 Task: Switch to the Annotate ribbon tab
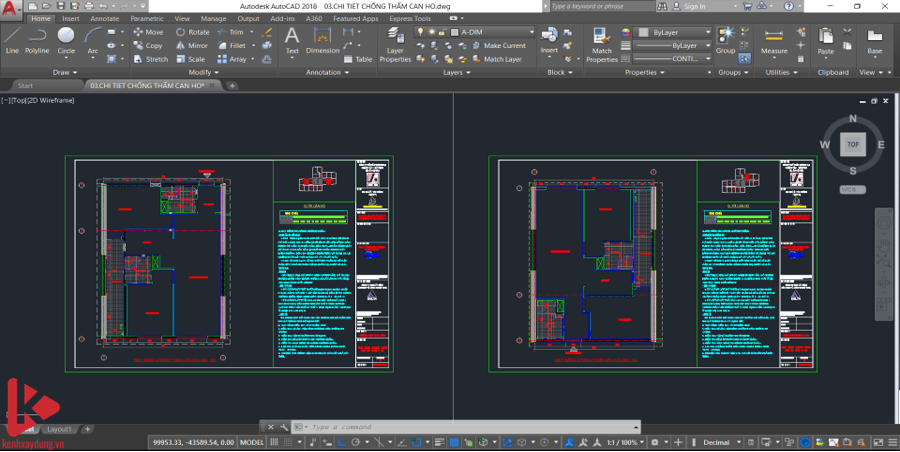click(x=104, y=18)
